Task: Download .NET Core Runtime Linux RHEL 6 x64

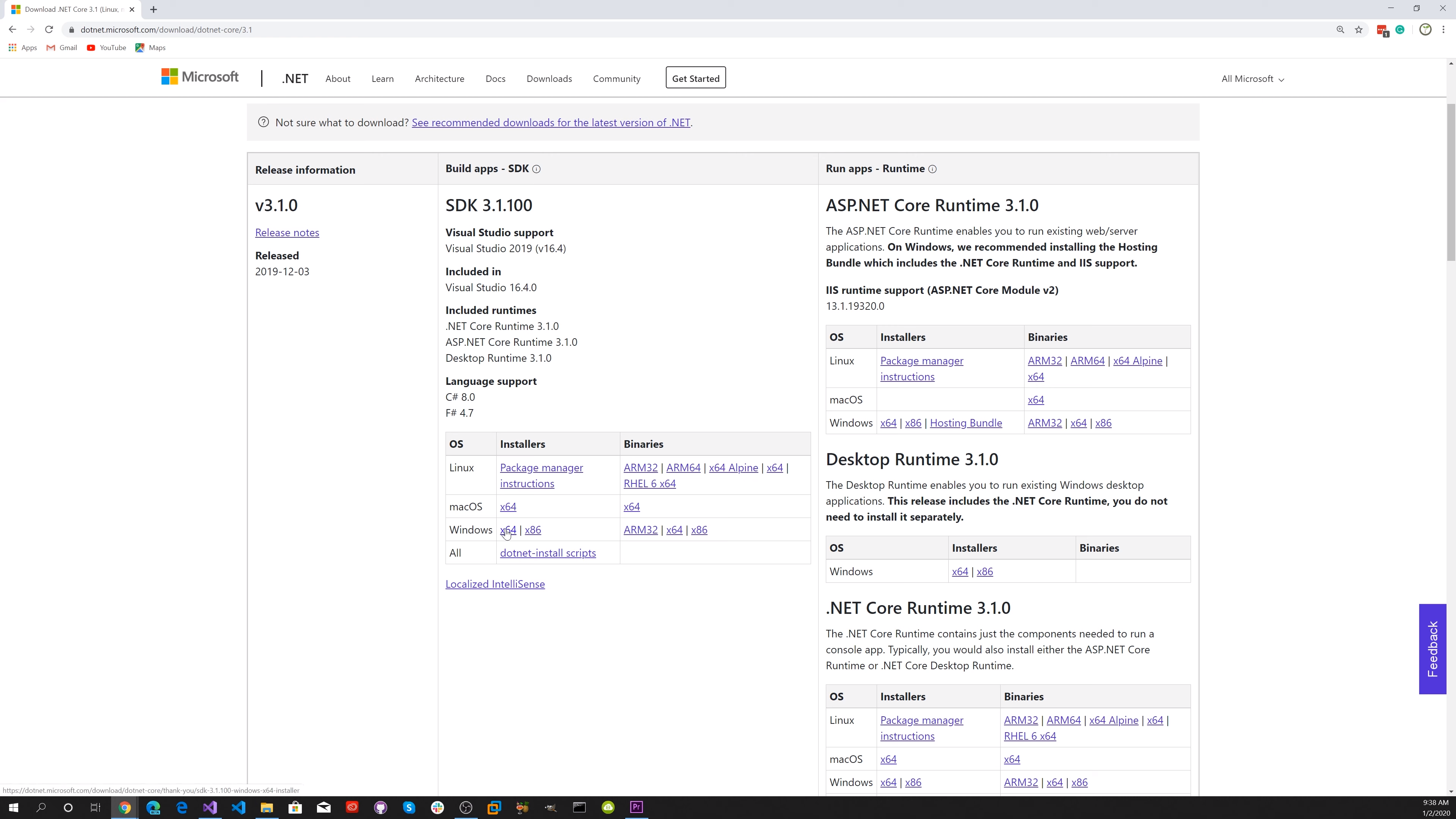Action: [x=1030, y=736]
